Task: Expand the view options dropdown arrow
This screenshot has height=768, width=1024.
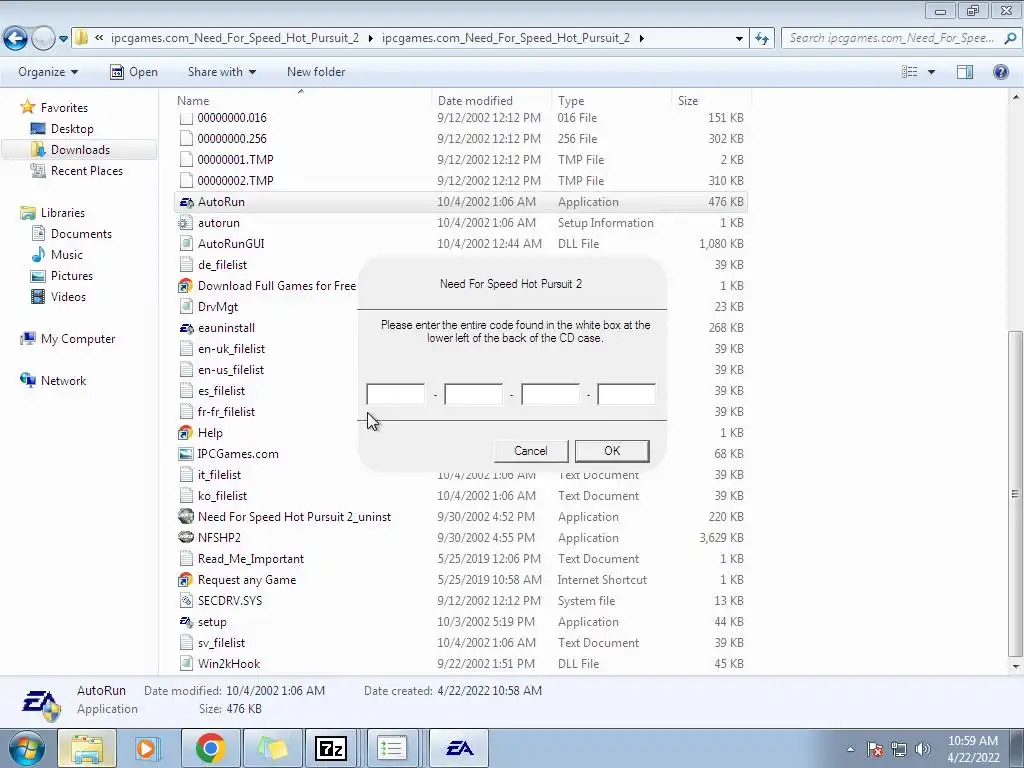Action: (x=931, y=72)
